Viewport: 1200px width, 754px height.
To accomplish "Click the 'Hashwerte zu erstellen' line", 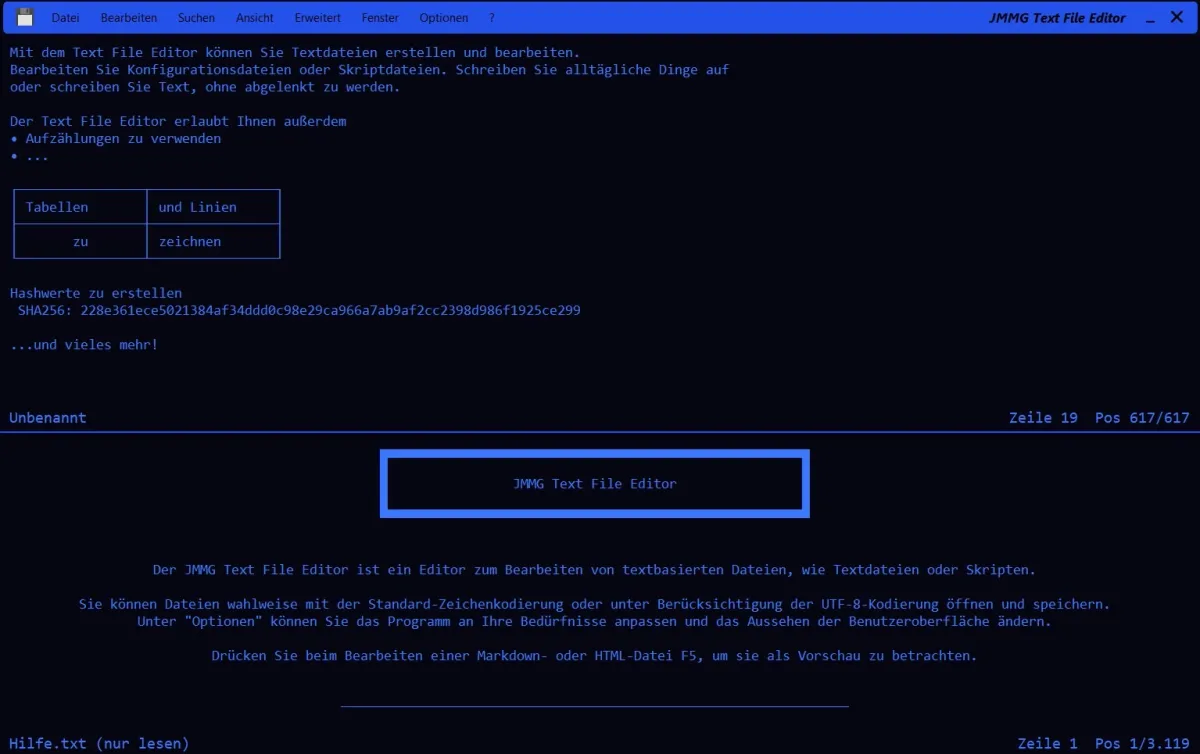I will pyautogui.click(x=96, y=293).
